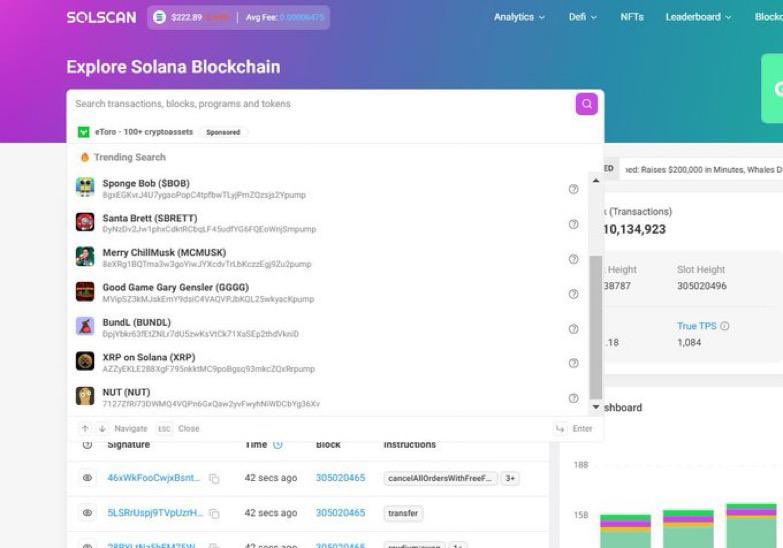The width and height of the screenshot is (783, 548).
Task: Select NUT (NUT) trending result
Action: (x=328, y=398)
